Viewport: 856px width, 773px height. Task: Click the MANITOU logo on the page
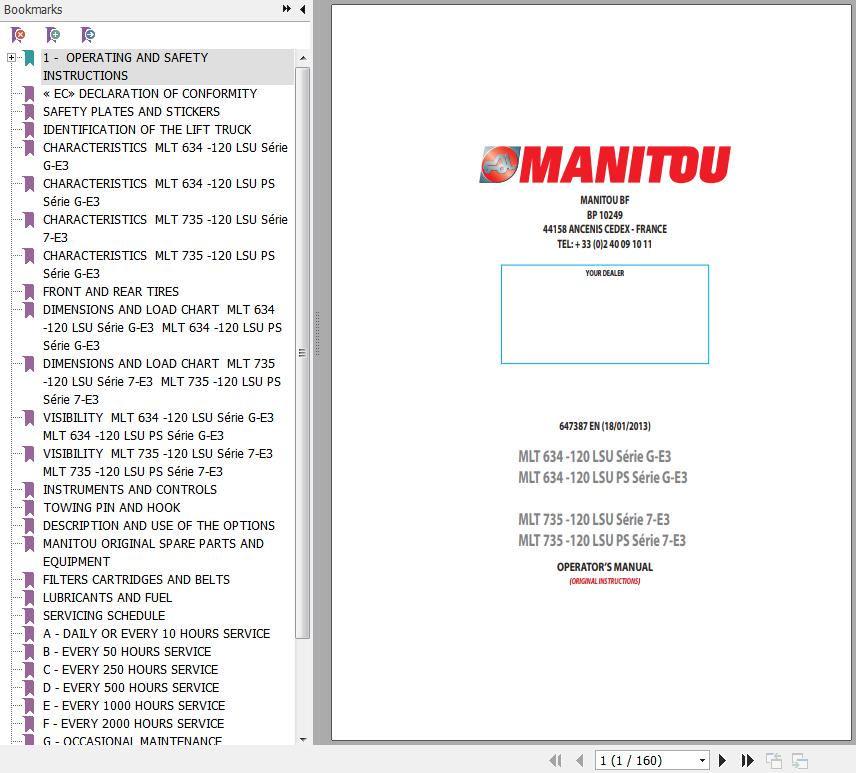click(x=605, y=164)
